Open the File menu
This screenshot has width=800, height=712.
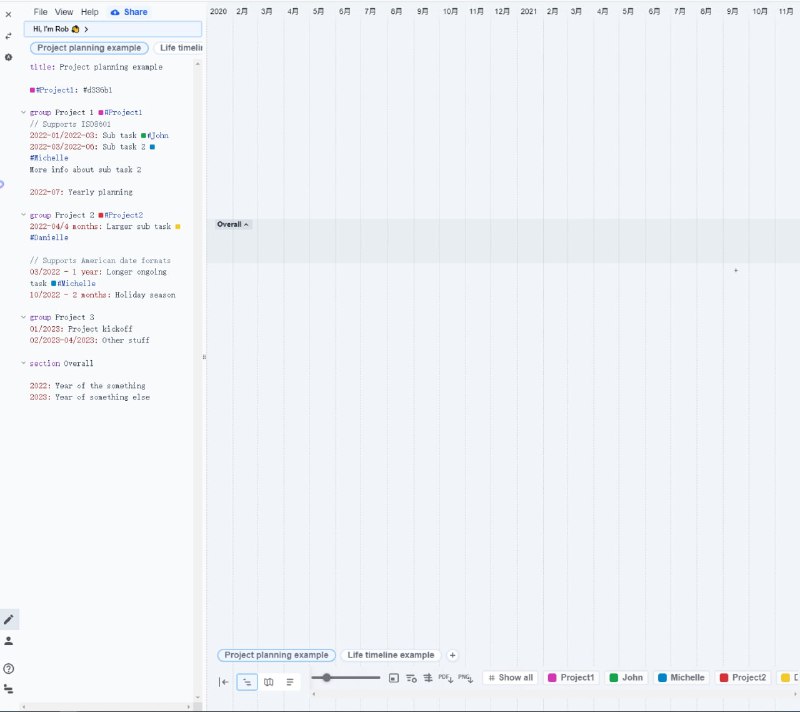[x=40, y=12]
